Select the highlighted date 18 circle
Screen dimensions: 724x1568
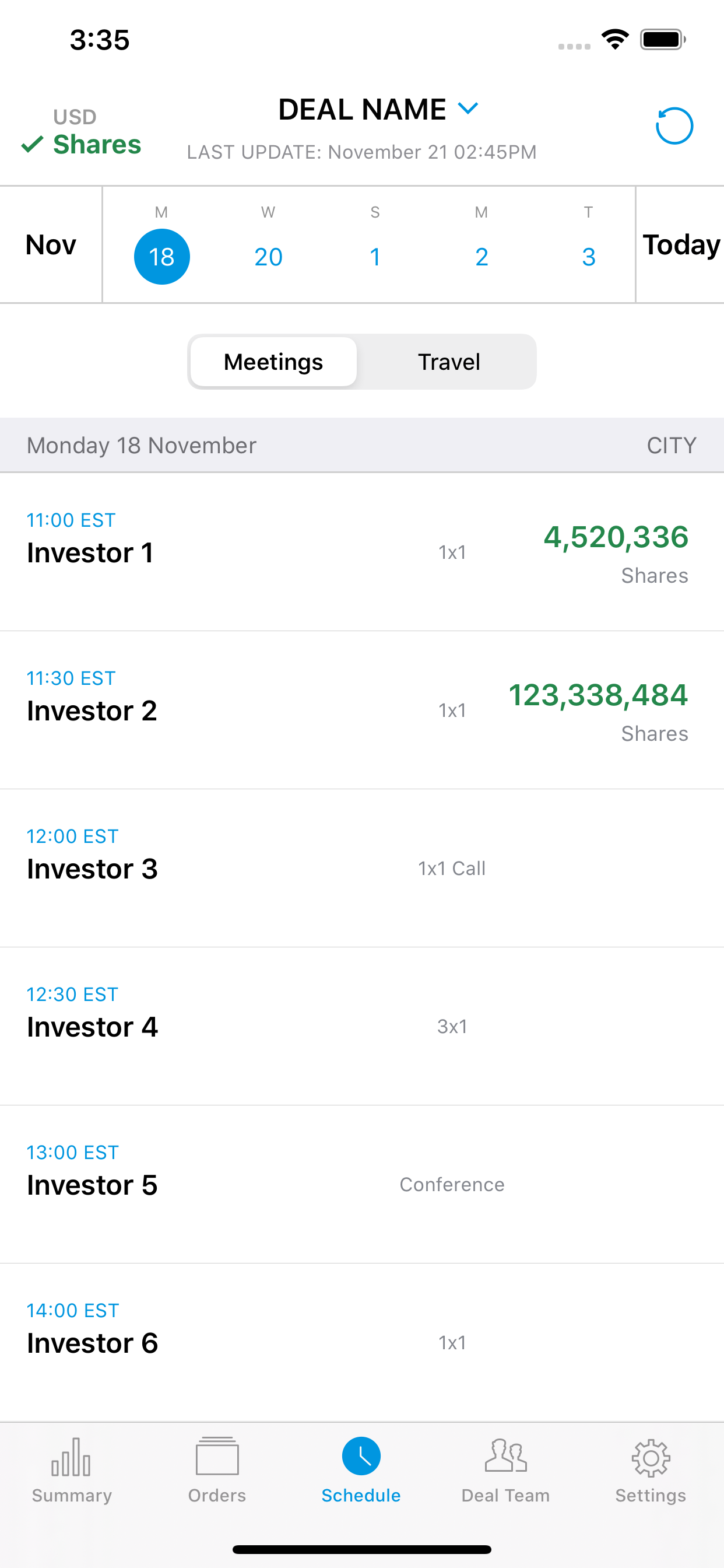coord(162,256)
